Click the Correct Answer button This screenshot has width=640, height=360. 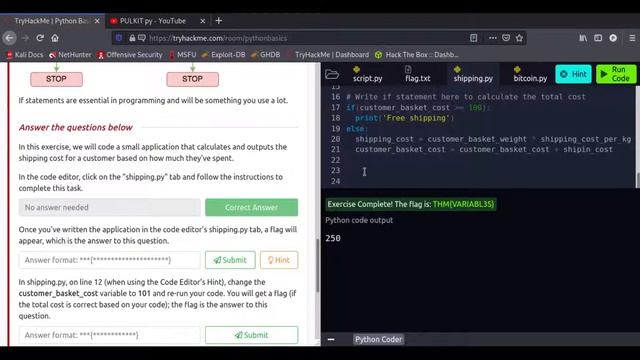pos(251,207)
